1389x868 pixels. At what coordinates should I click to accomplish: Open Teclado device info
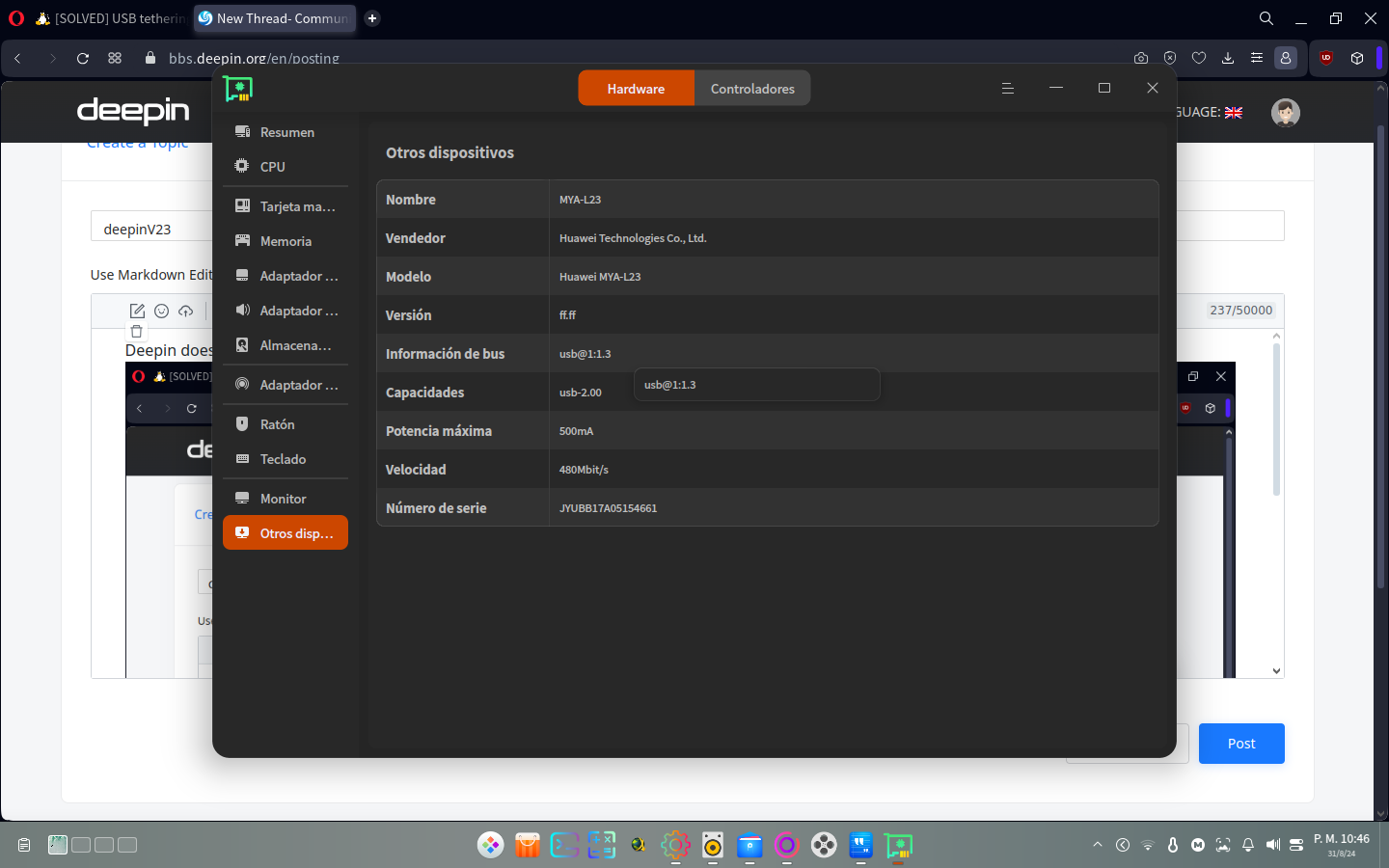(x=286, y=459)
